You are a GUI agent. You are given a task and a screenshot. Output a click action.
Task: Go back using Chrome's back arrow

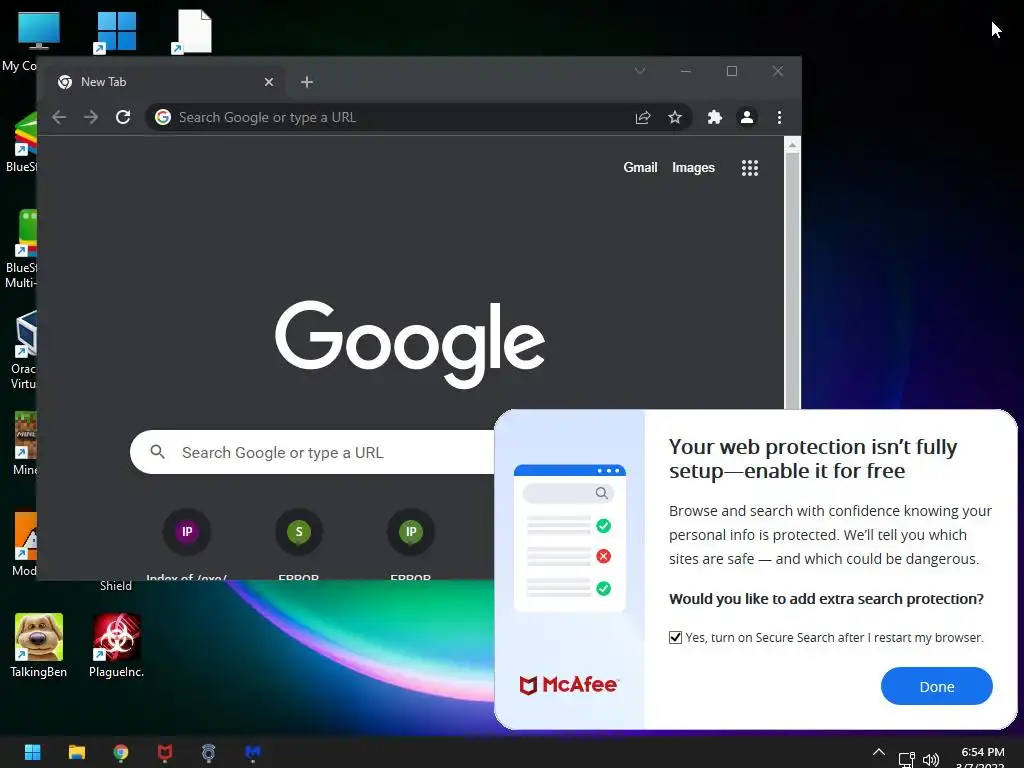click(x=59, y=118)
